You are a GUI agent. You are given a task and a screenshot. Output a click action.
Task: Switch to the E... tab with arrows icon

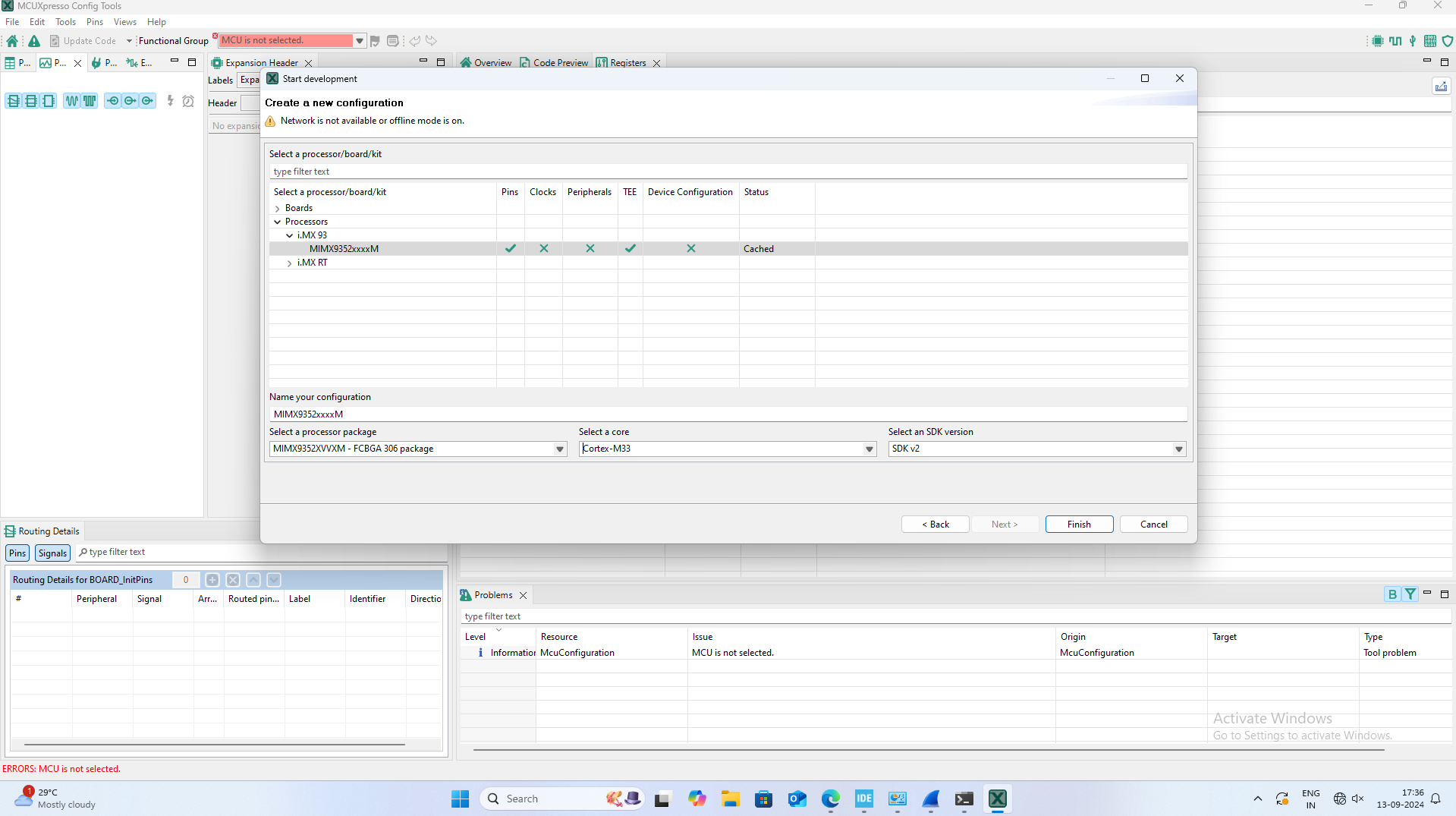pos(140,63)
